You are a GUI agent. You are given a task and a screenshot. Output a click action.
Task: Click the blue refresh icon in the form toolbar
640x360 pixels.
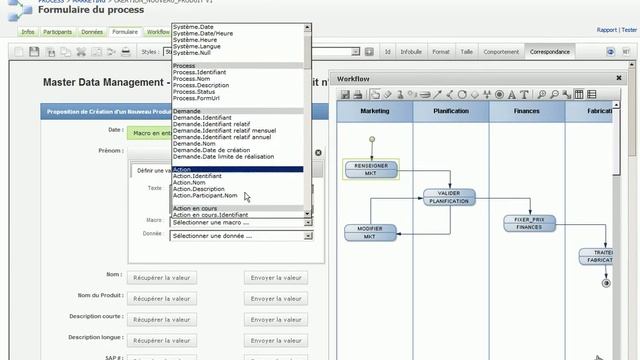point(611,52)
